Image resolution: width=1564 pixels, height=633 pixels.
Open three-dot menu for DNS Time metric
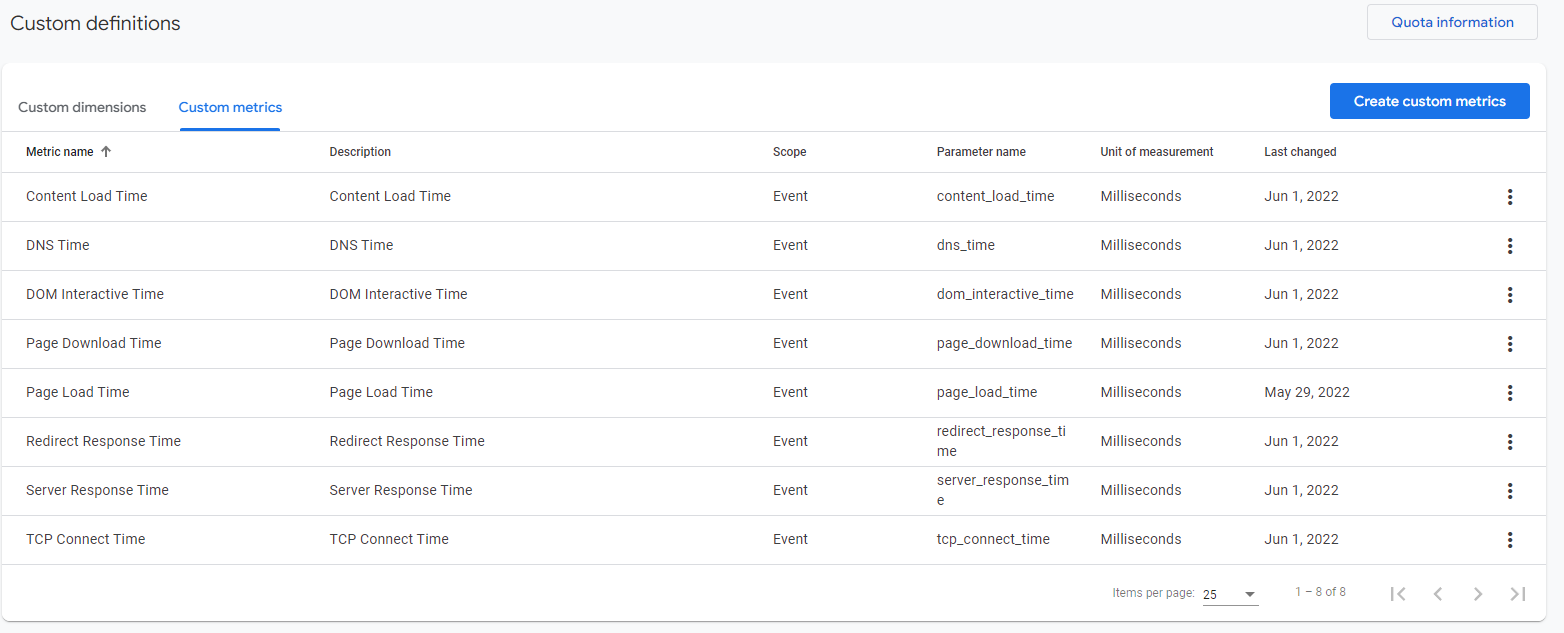pyautogui.click(x=1509, y=246)
